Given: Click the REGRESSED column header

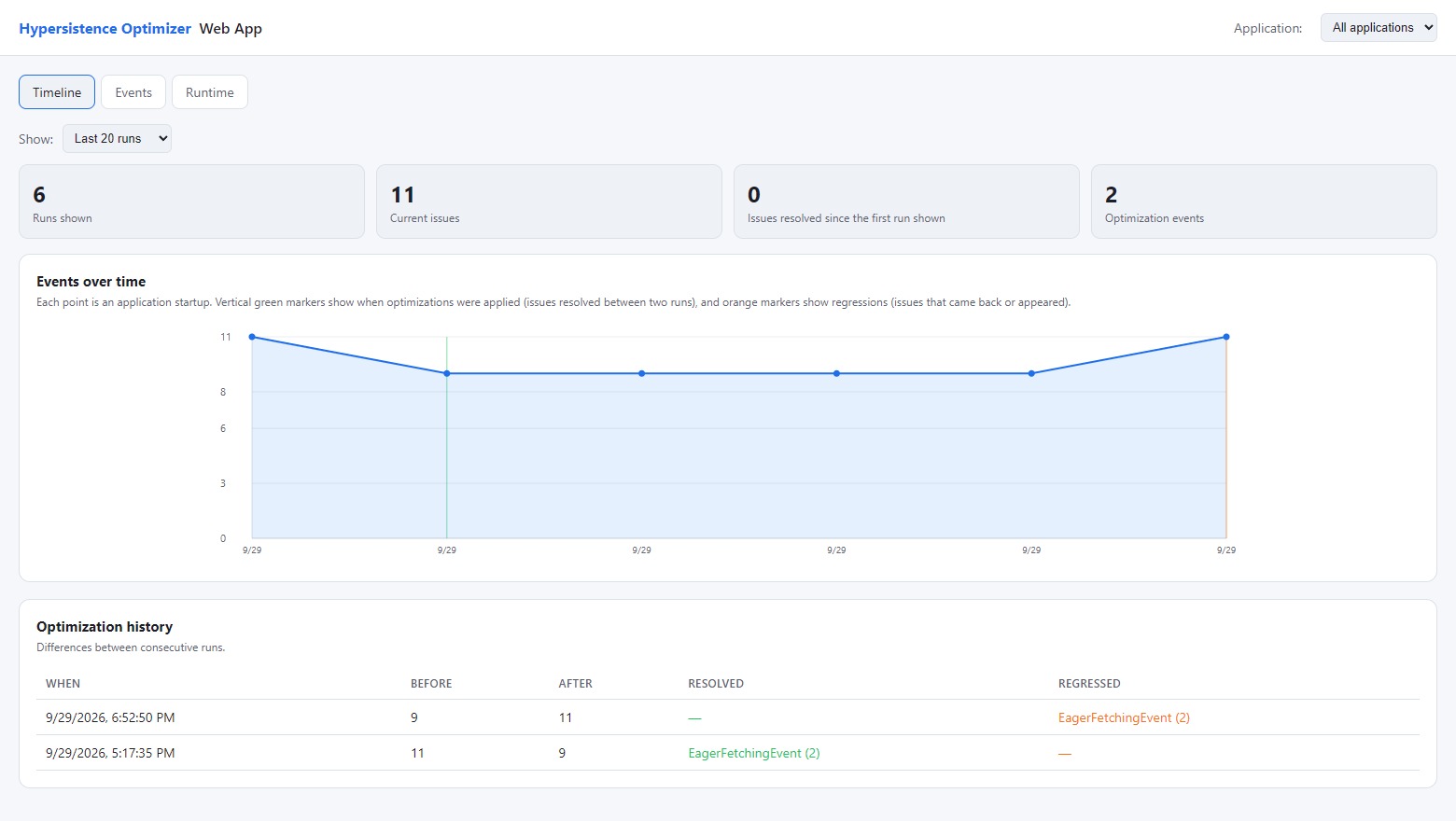Looking at the screenshot, I should [1089, 684].
